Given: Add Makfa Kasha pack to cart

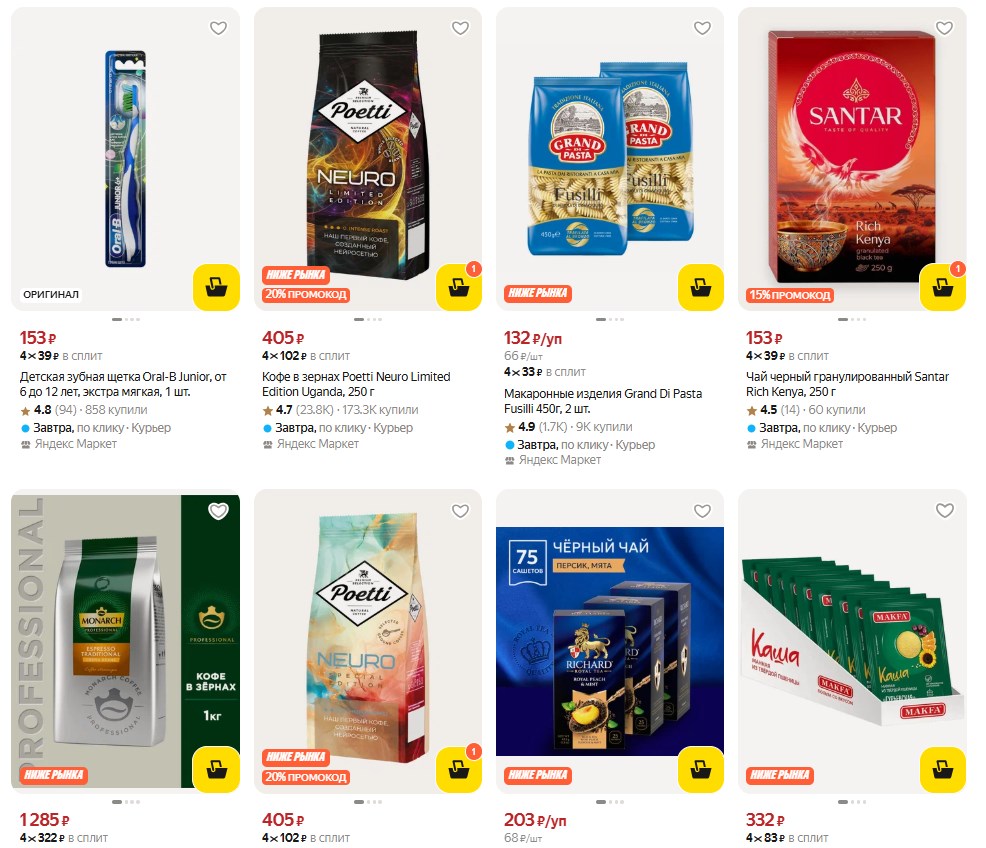Looking at the screenshot, I should coord(943,769).
